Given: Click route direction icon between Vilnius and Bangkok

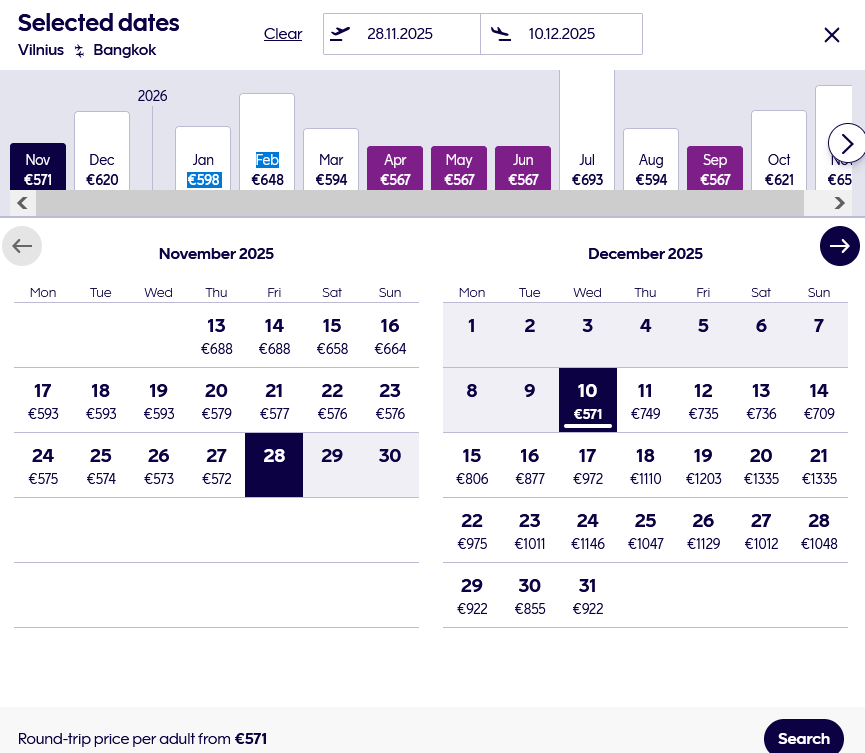Looking at the screenshot, I should click(79, 51).
